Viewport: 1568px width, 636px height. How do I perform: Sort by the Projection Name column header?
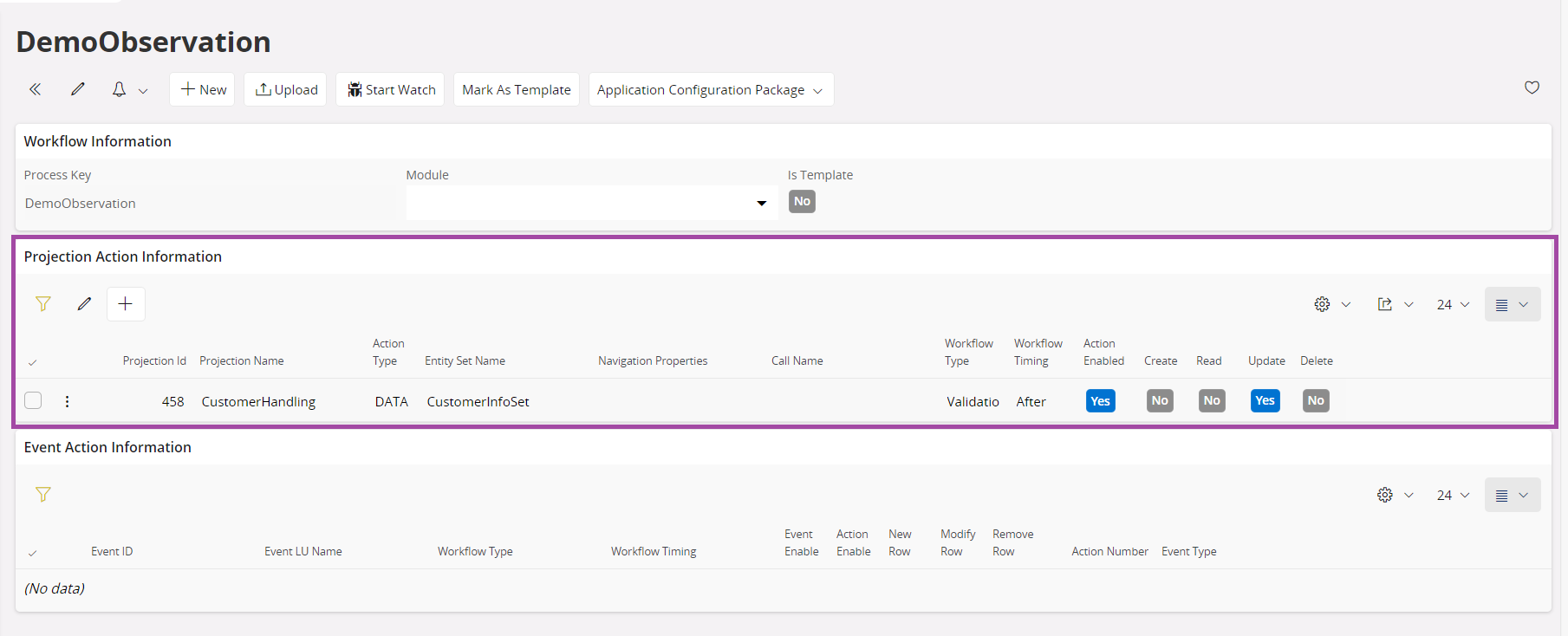click(x=242, y=361)
